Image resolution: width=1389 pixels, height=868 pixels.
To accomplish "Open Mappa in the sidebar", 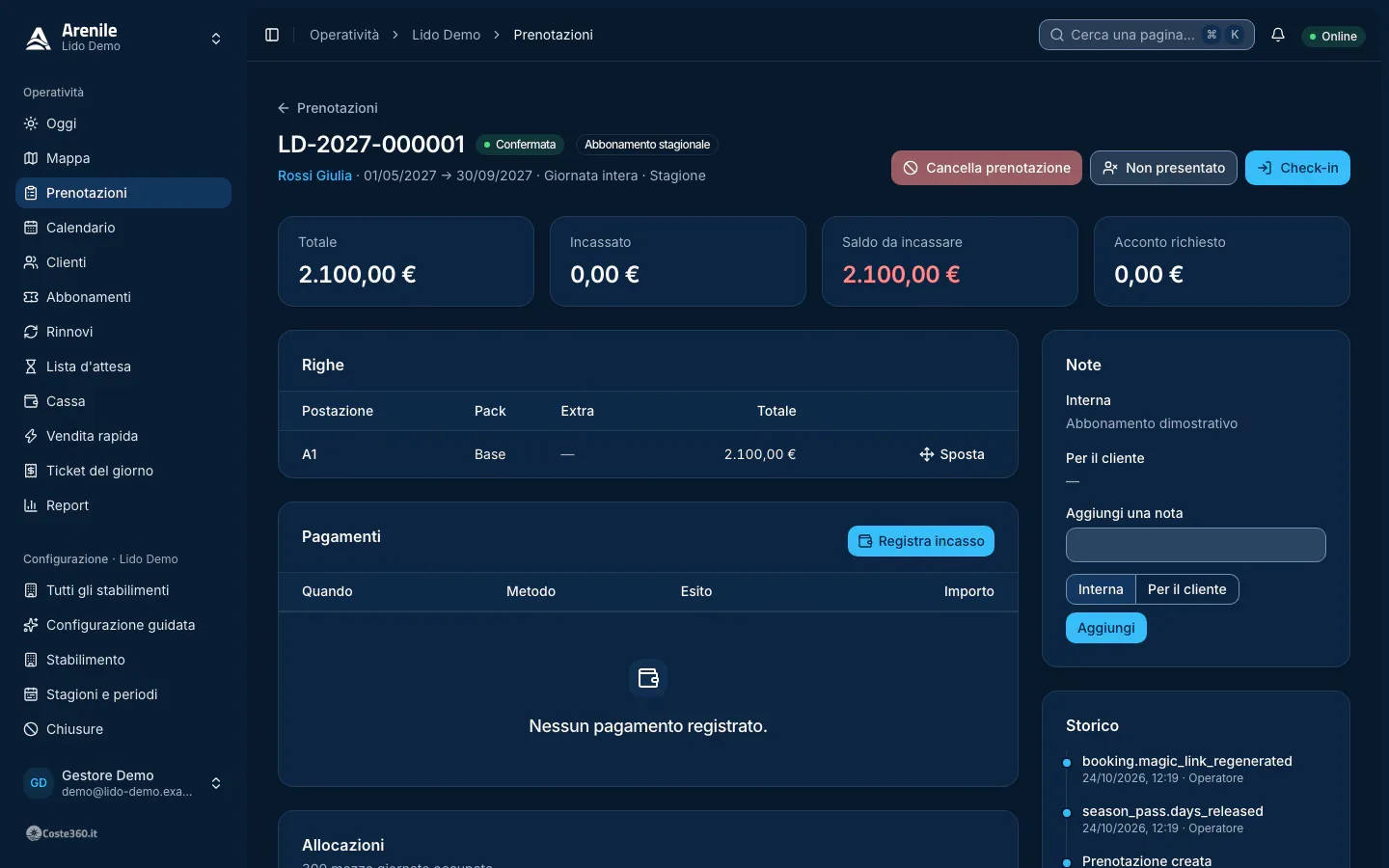I will pyautogui.click(x=123, y=158).
